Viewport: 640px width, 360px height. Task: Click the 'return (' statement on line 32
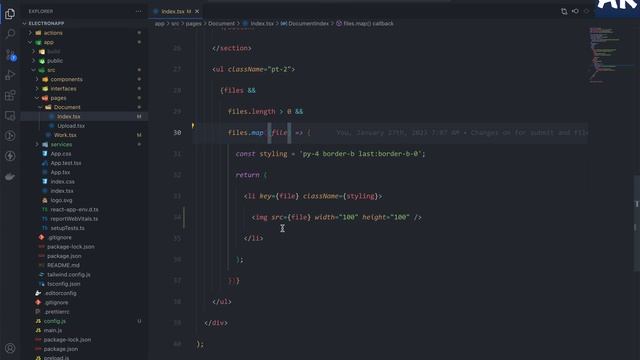tap(251, 175)
